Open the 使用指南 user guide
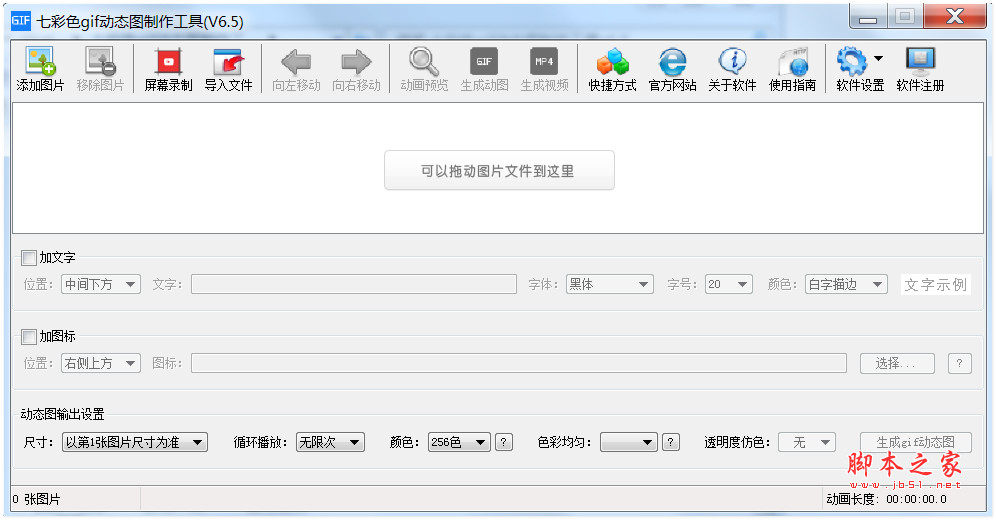The image size is (996, 520). 792,69
